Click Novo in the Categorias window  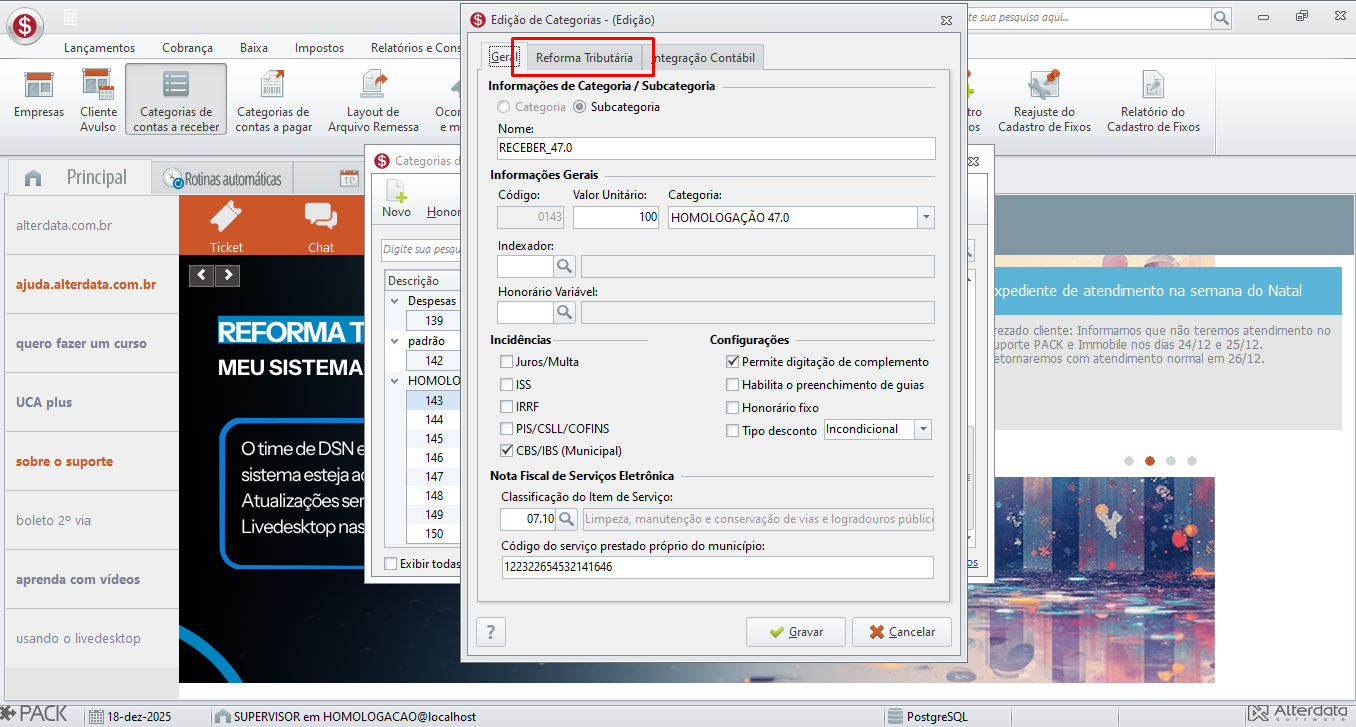(x=396, y=199)
